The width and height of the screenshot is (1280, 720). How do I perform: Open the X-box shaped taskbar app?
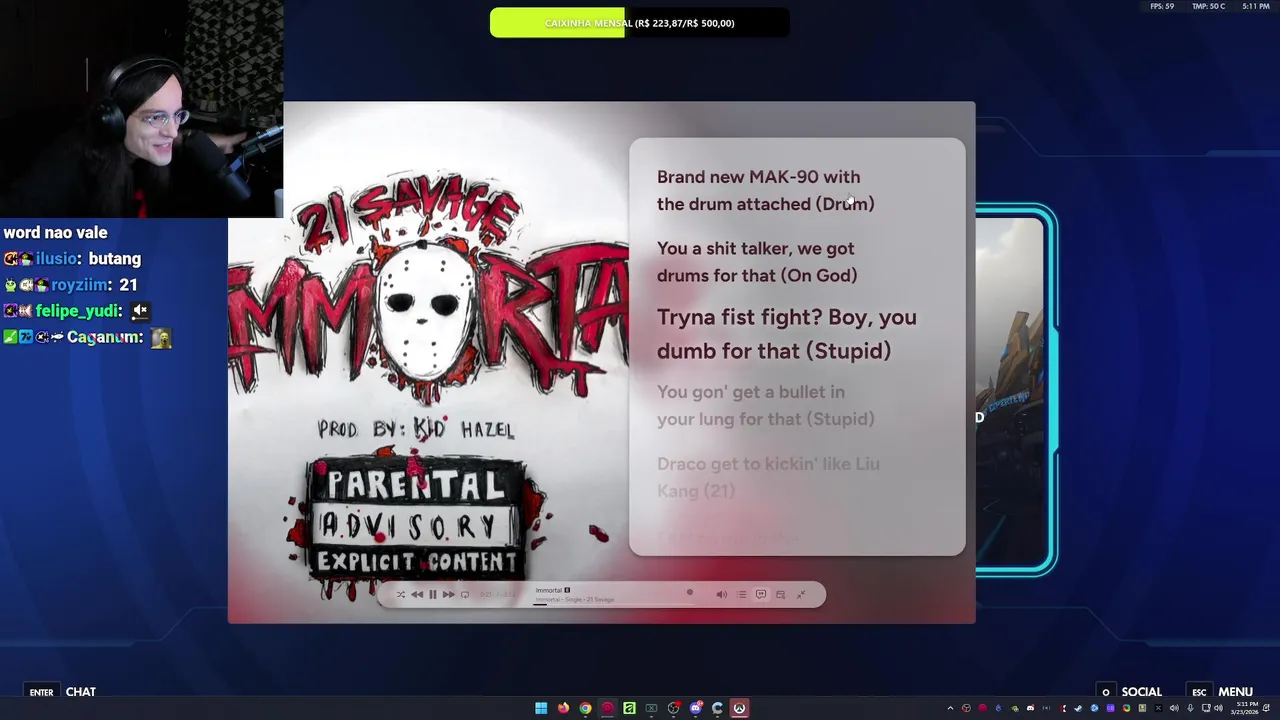651,708
